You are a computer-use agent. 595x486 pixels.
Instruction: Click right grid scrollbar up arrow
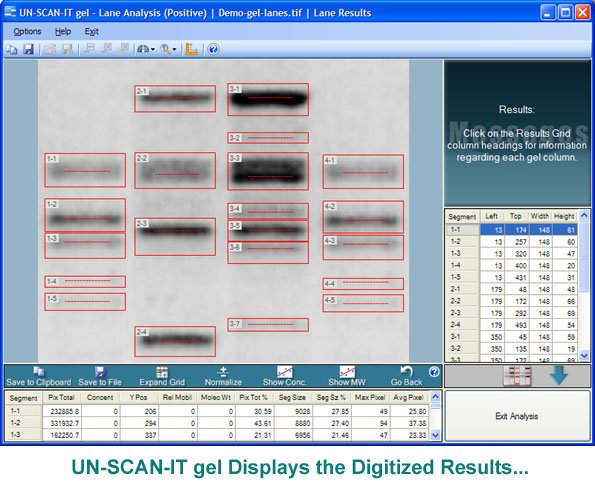point(584,215)
